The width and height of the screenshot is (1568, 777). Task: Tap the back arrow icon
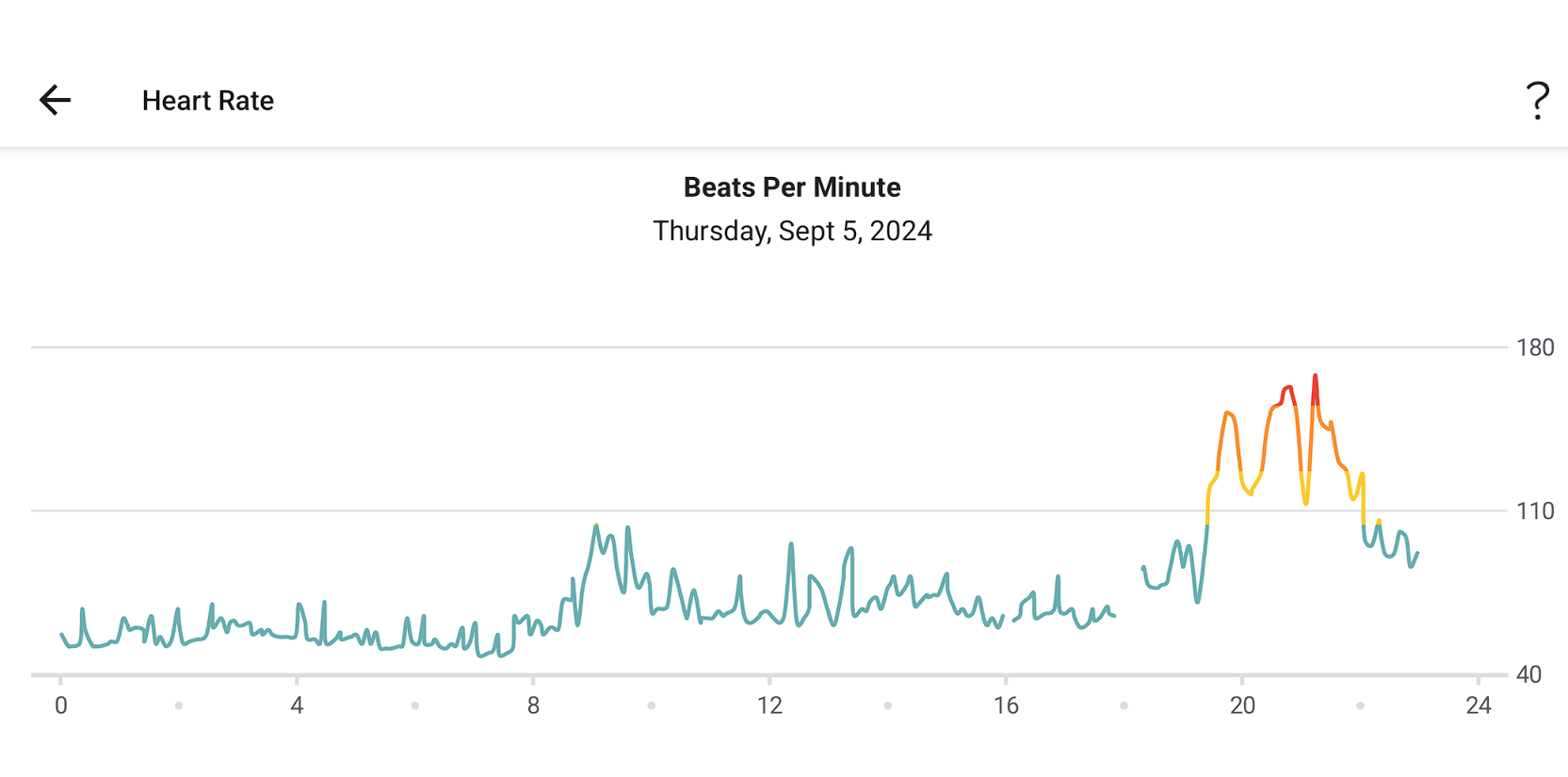55,100
